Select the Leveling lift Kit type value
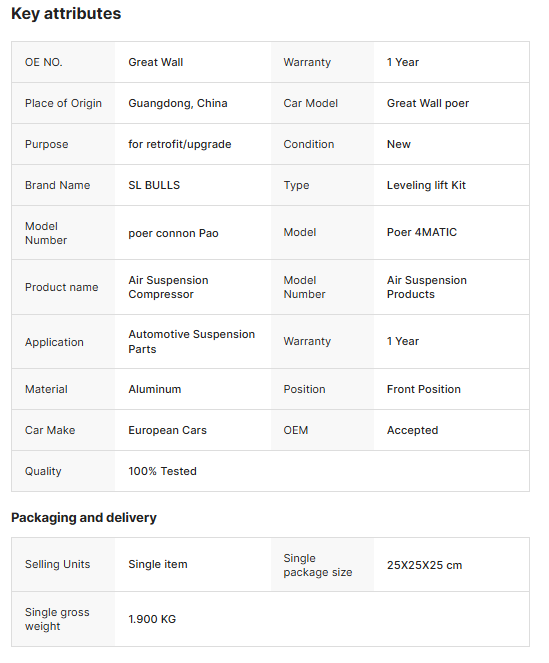 coord(426,185)
